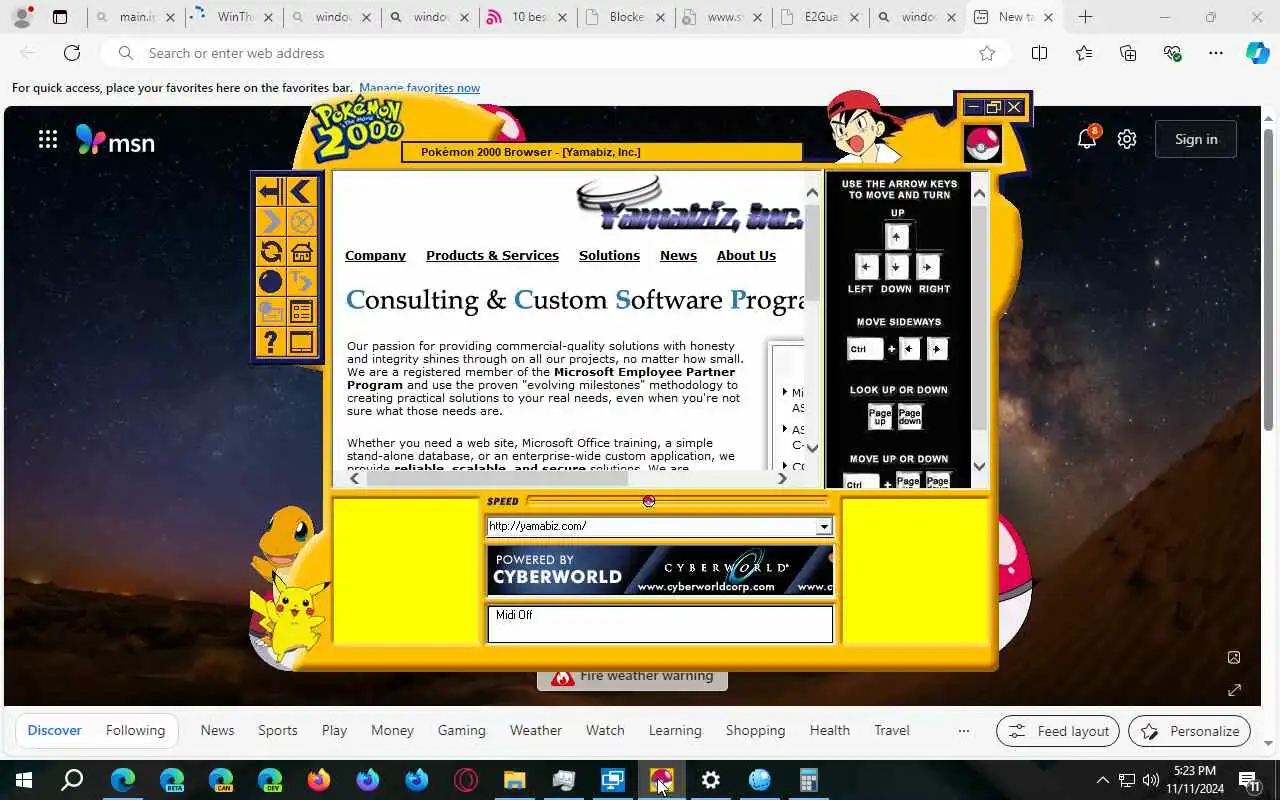Click Feed layout button
This screenshot has width=1280, height=800.
tap(1058, 731)
